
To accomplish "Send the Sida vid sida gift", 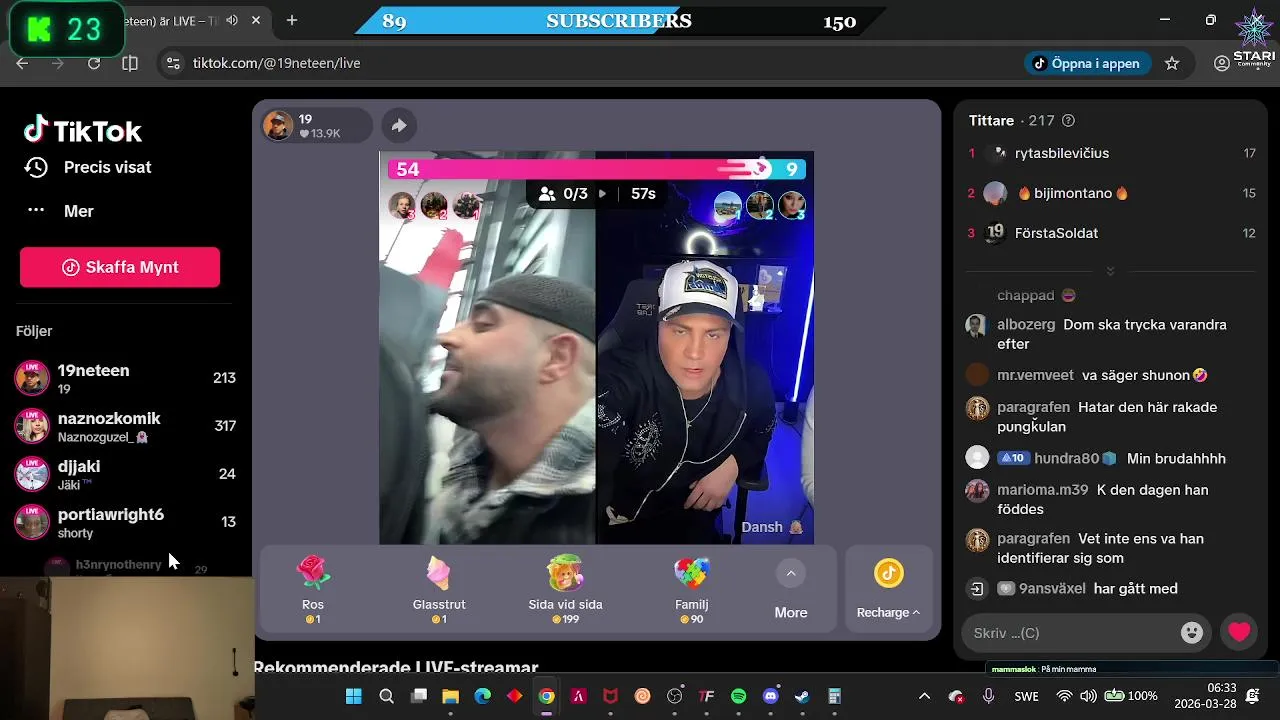I will (x=565, y=590).
